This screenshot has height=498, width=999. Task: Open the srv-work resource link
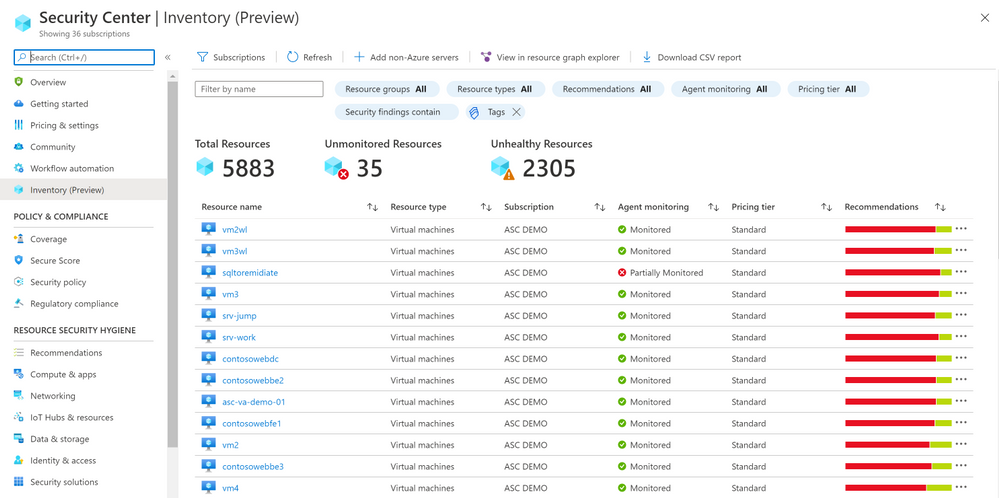239,338
